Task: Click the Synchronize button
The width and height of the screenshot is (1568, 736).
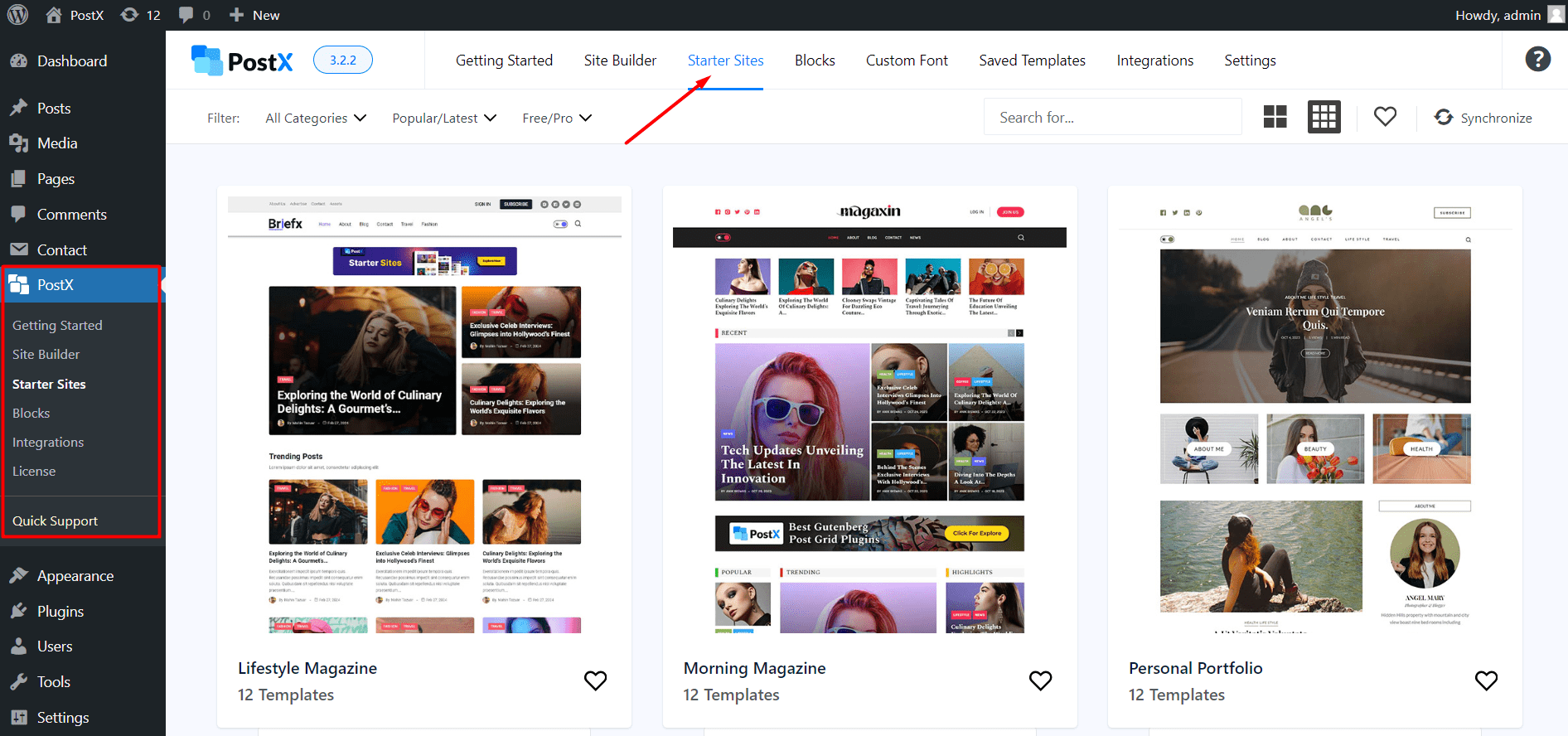Action: (1483, 118)
